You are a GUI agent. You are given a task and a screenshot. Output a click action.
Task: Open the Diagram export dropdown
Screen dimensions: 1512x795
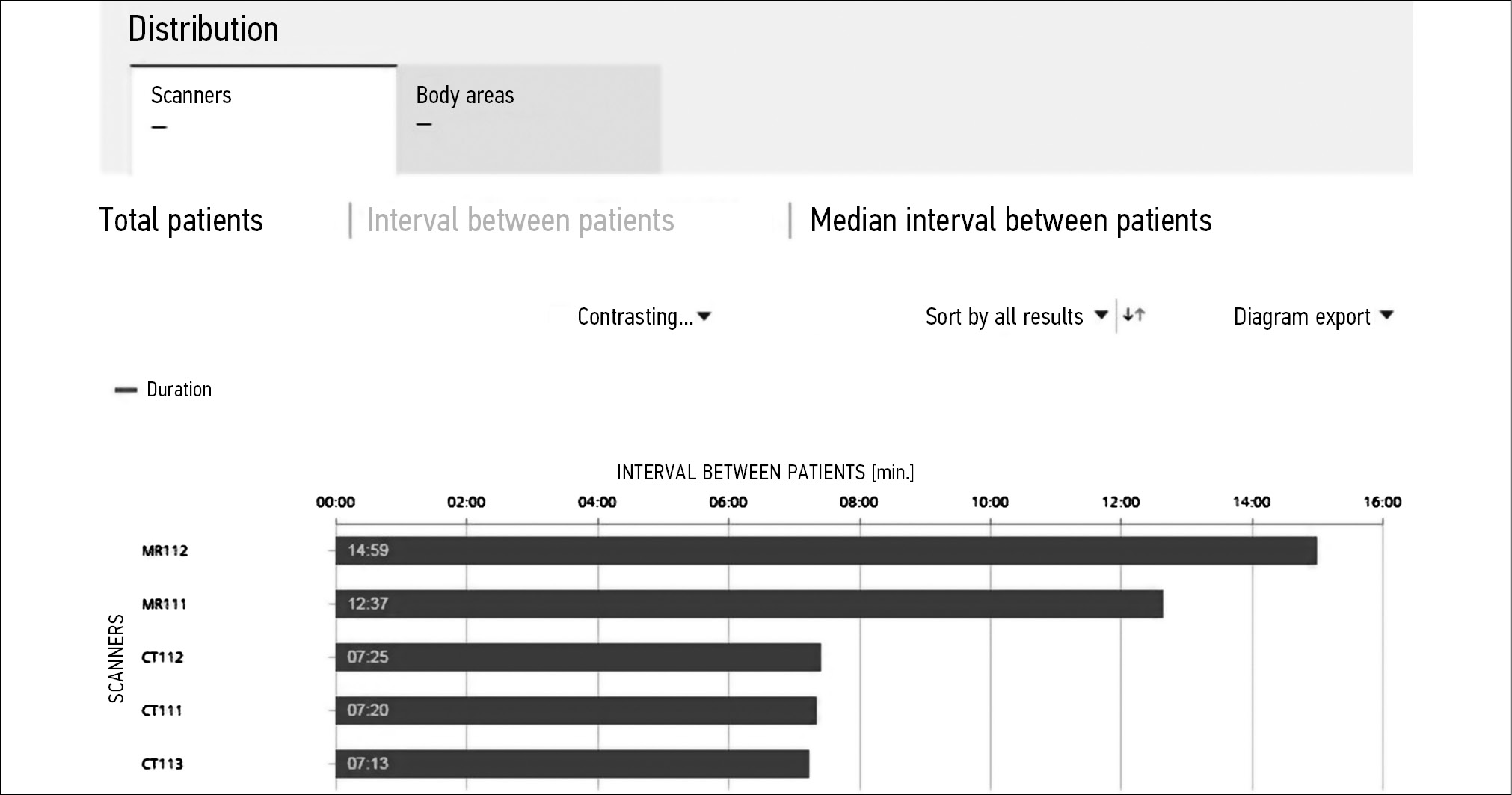1312,316
